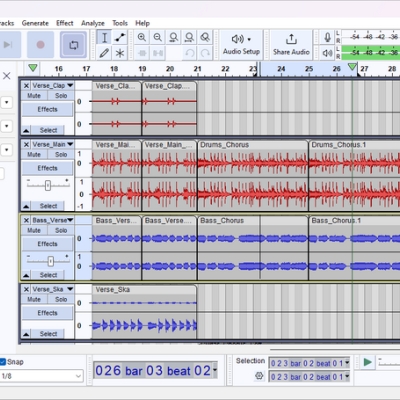Image resolution: width=400 pixels, height=400 pixels.
Task: Close the Verse_Ska track
Action: (x=26, y=289)
